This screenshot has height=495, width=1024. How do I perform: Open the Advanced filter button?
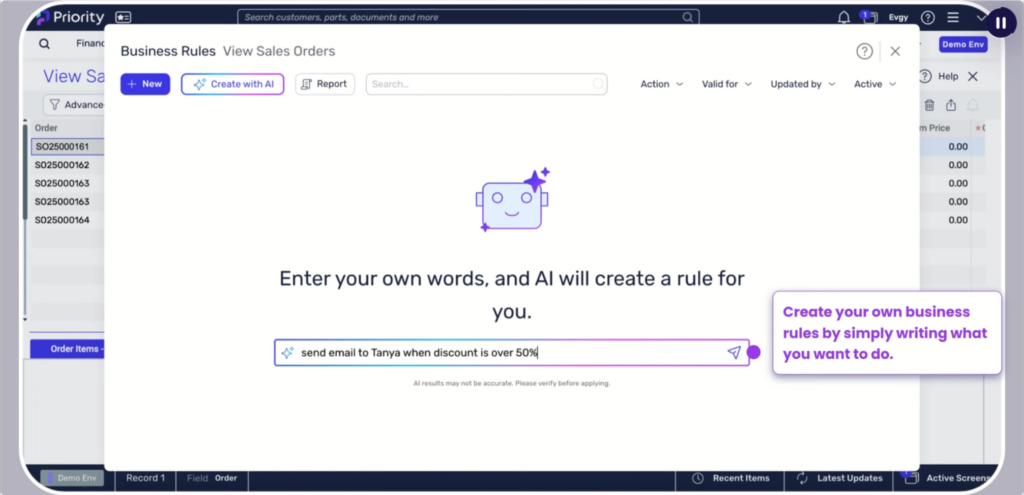pos(74,104)
